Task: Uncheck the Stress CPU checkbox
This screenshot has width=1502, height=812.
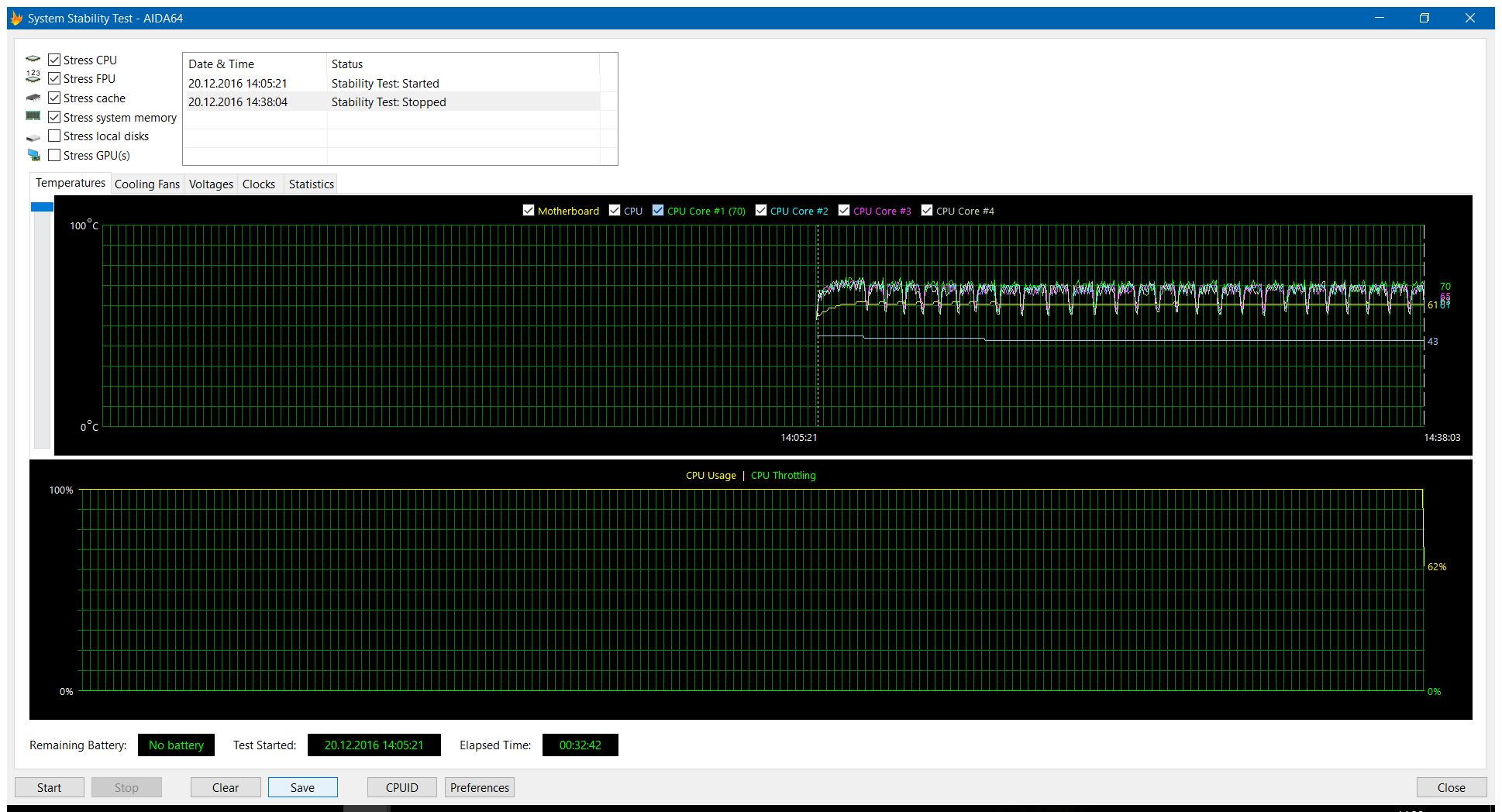Action: (54, 60)
